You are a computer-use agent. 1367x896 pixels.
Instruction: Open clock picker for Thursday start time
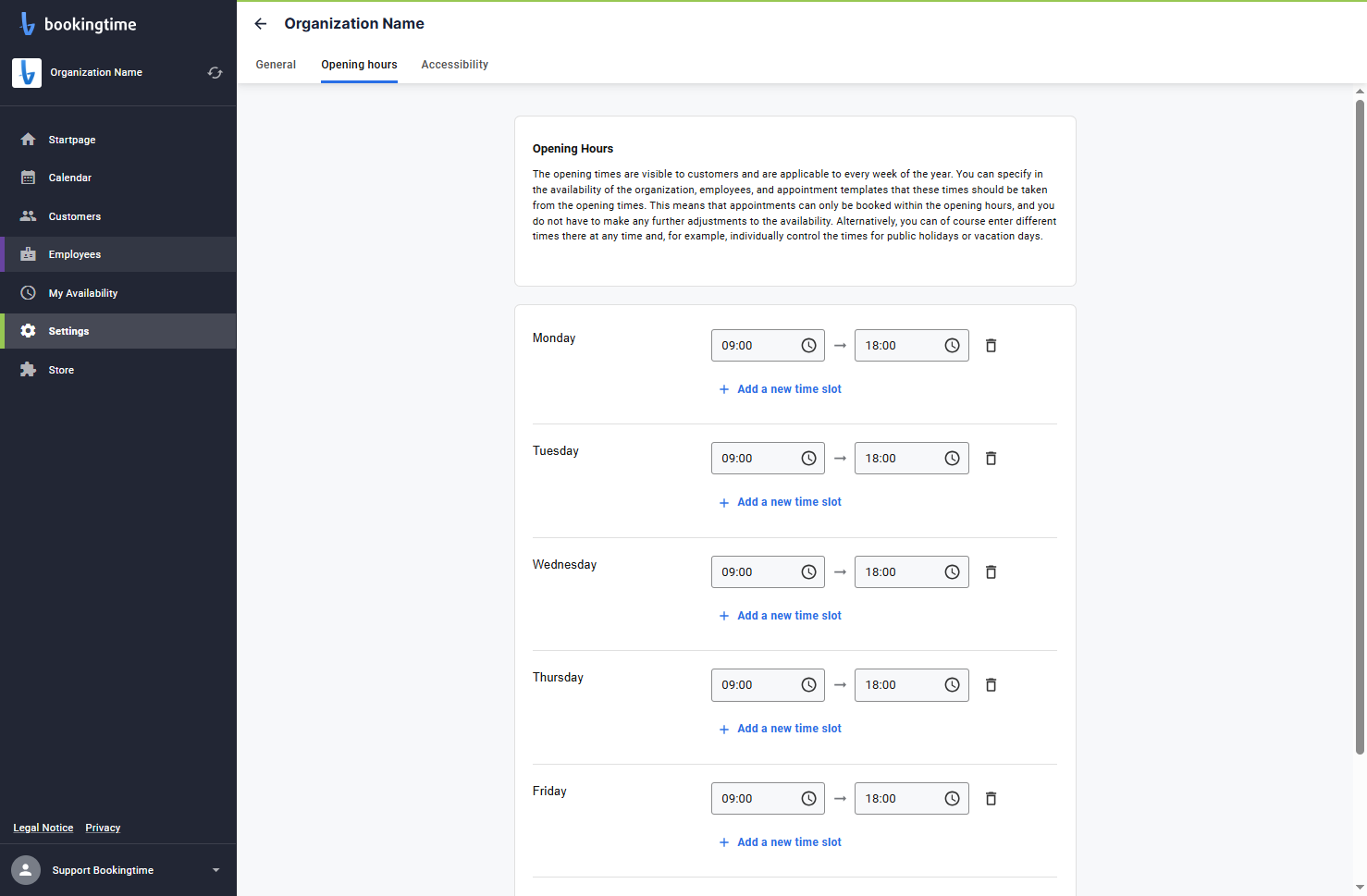pyautogui.click(x=808, y=684)
